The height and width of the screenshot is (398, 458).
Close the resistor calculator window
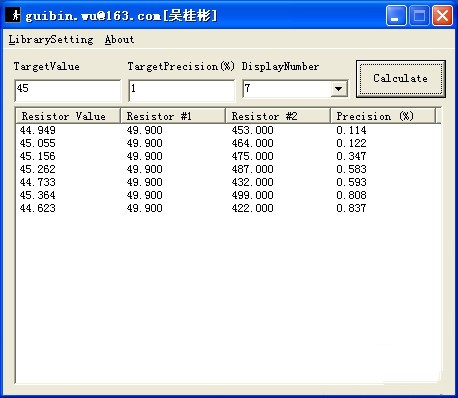point(442,15)
